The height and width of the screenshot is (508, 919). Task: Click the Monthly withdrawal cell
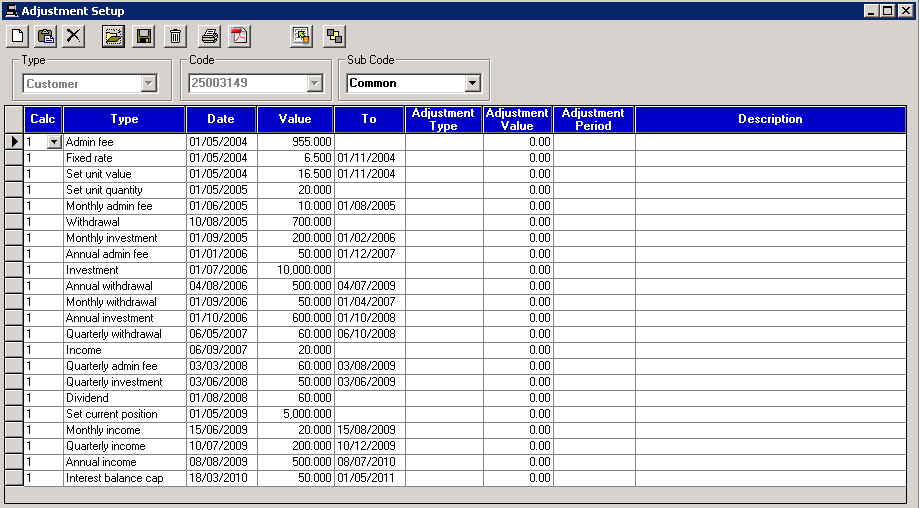[124, 302]
